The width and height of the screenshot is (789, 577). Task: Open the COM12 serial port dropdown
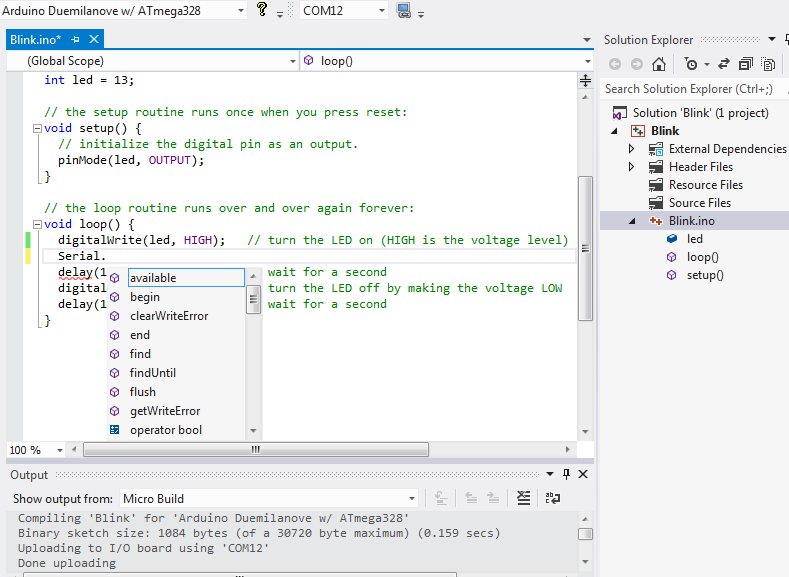pyautogui.click(x=381, y=10)
